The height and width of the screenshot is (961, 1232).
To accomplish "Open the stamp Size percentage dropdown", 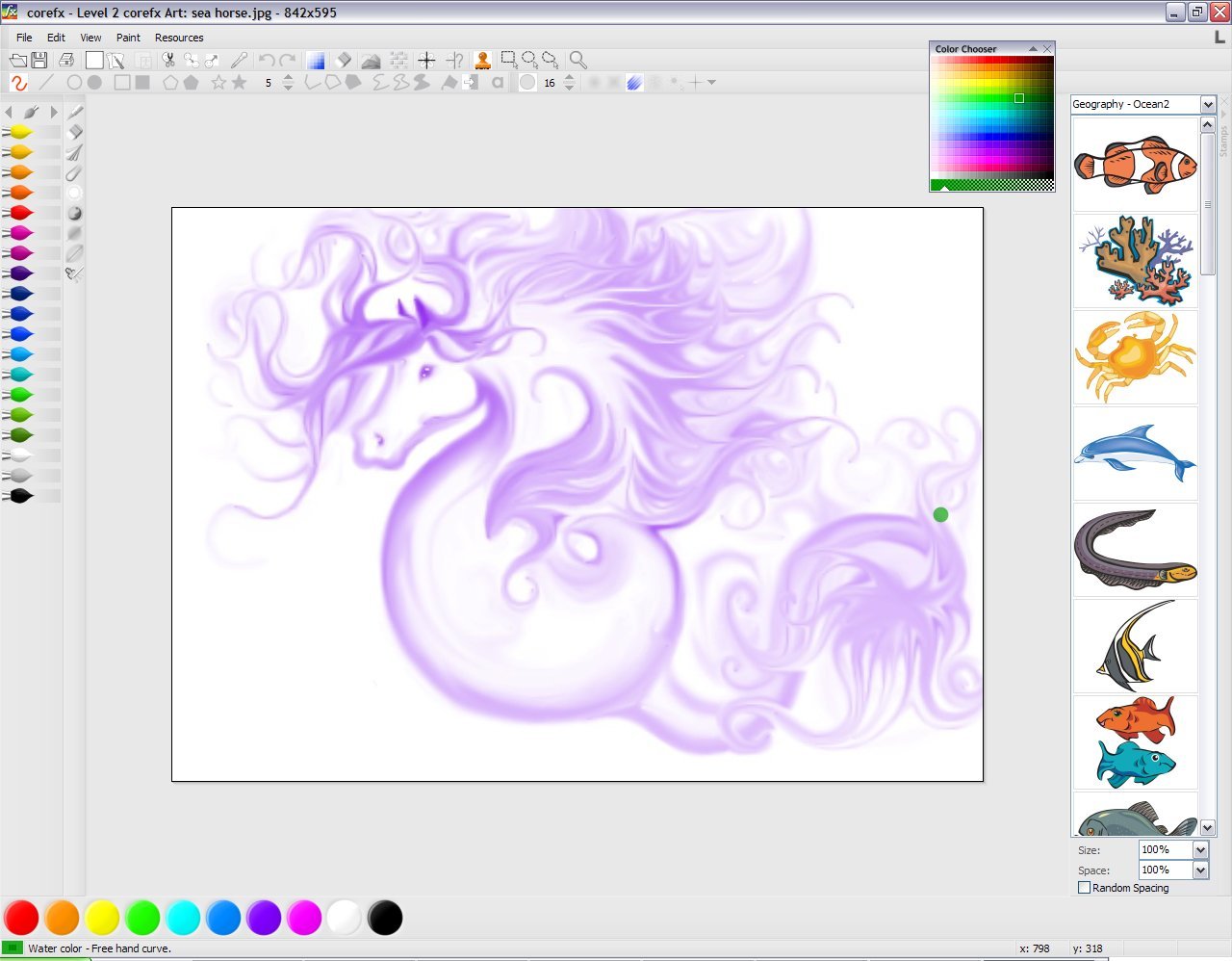I will (x=1198, y=849).
